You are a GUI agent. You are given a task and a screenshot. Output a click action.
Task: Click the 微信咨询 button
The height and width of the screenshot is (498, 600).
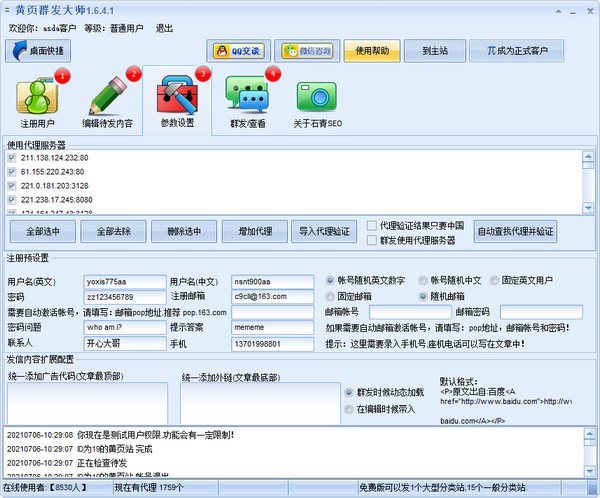[305, 51]
